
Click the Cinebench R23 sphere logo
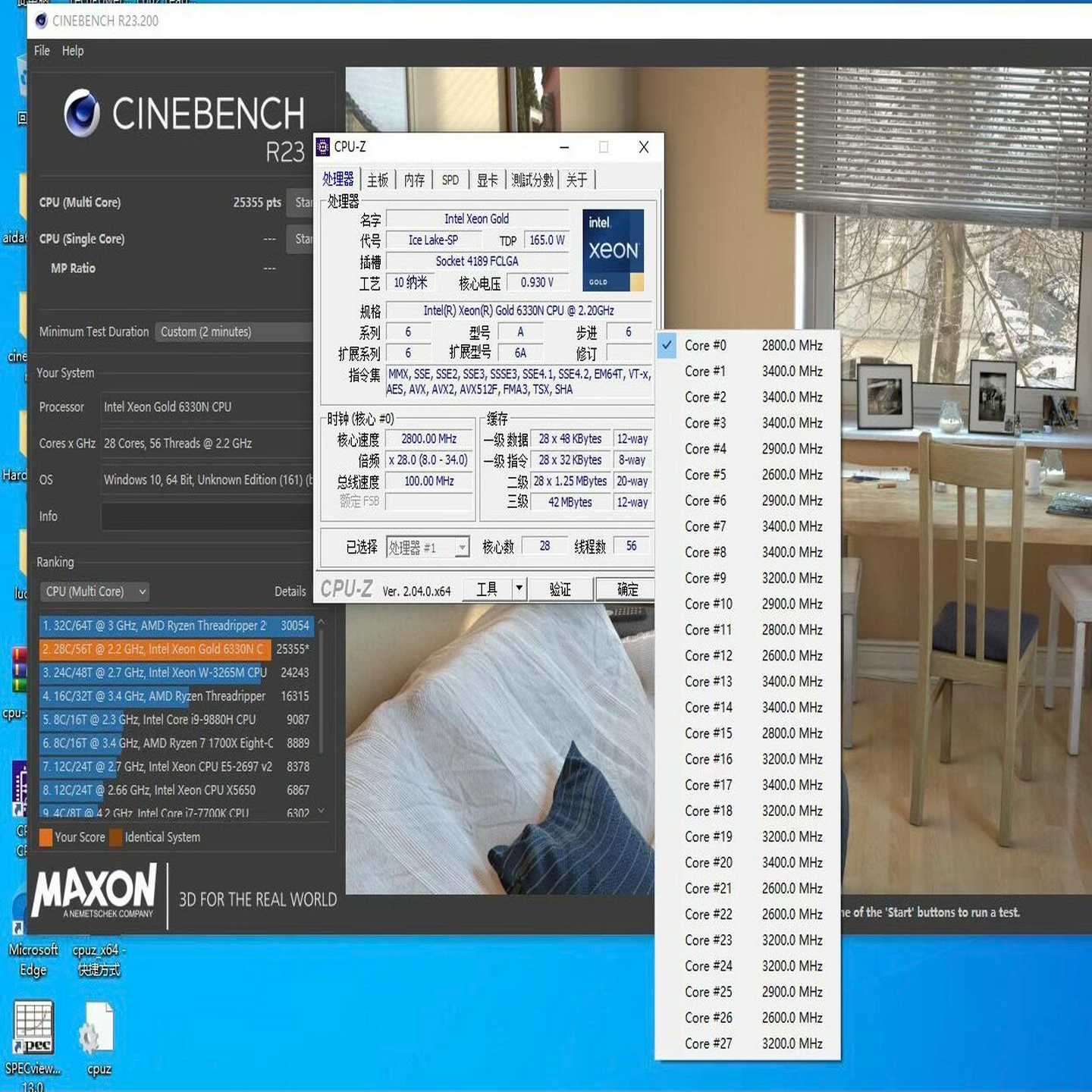point(82,113)
